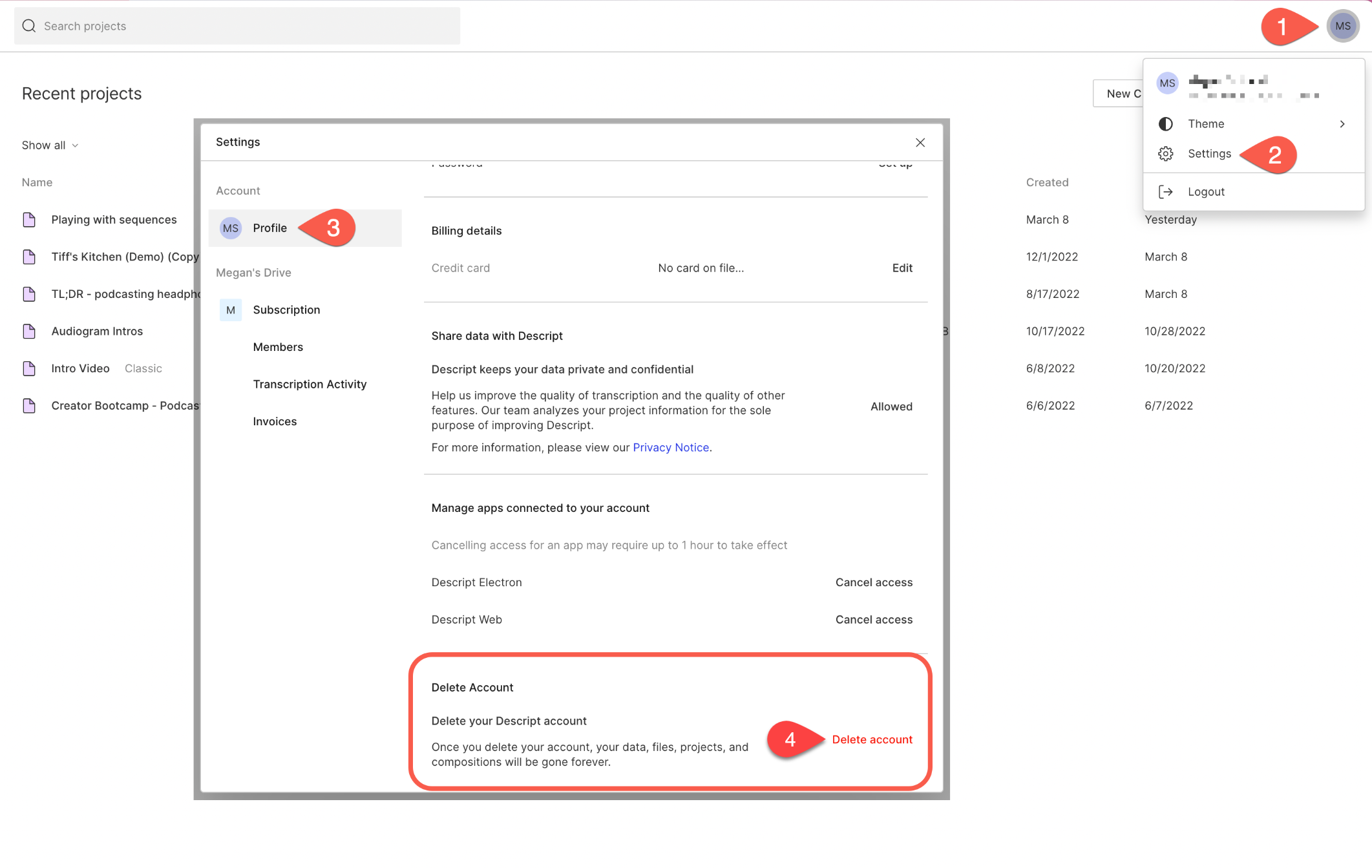
Task: Open Transcription Activity section
Action: tap(310, 384)
